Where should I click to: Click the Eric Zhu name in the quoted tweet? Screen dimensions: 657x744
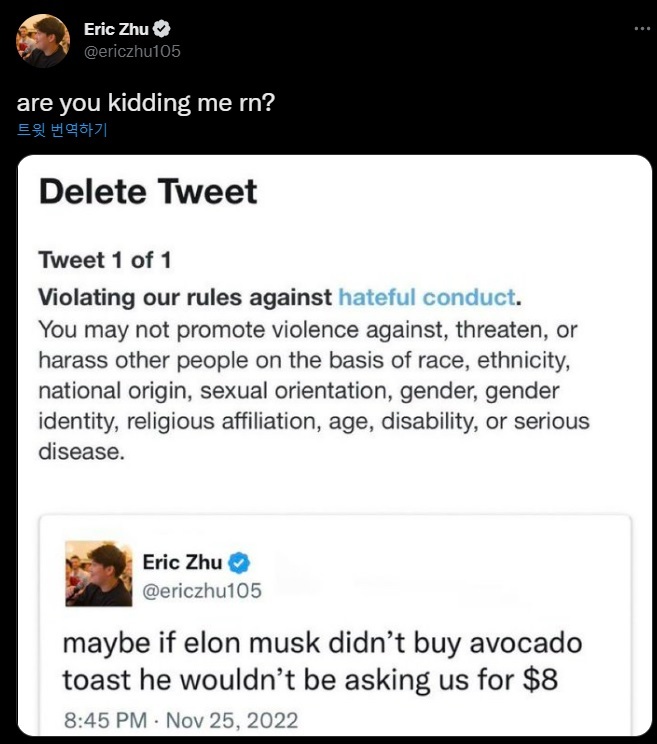(182, 562)
